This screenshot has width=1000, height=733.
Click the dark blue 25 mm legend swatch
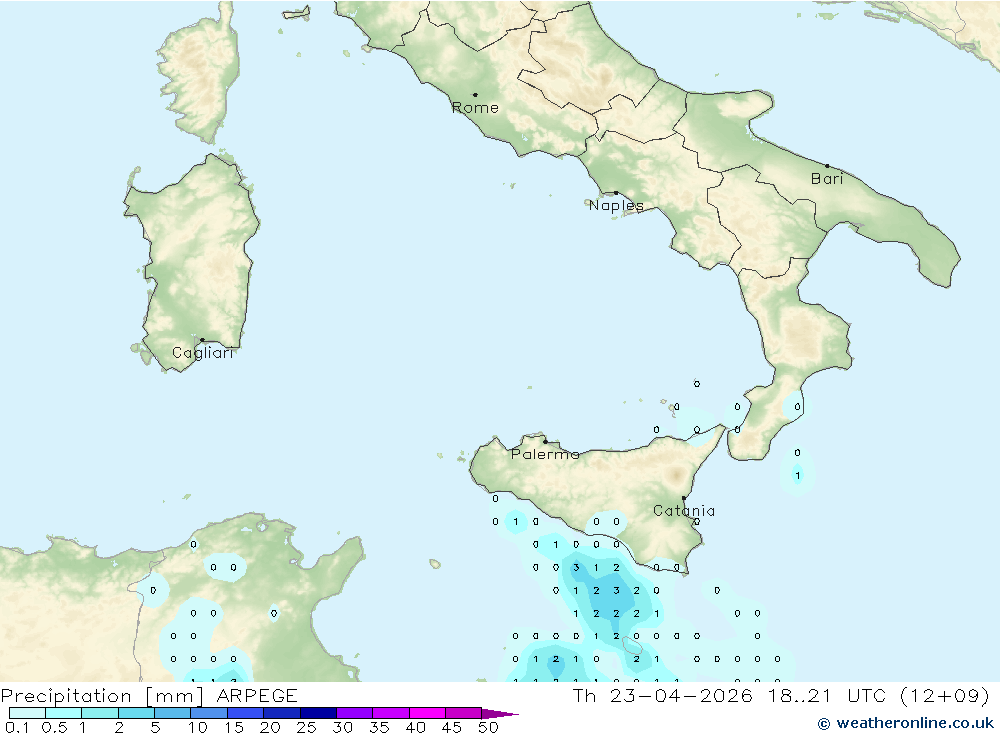[318, 713]
